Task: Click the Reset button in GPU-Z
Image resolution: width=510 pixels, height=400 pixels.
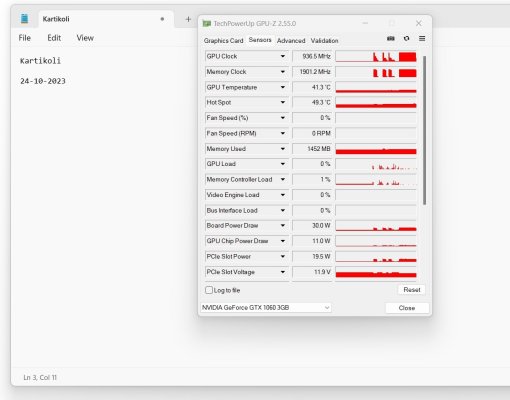Action: (x=412, y=290)
